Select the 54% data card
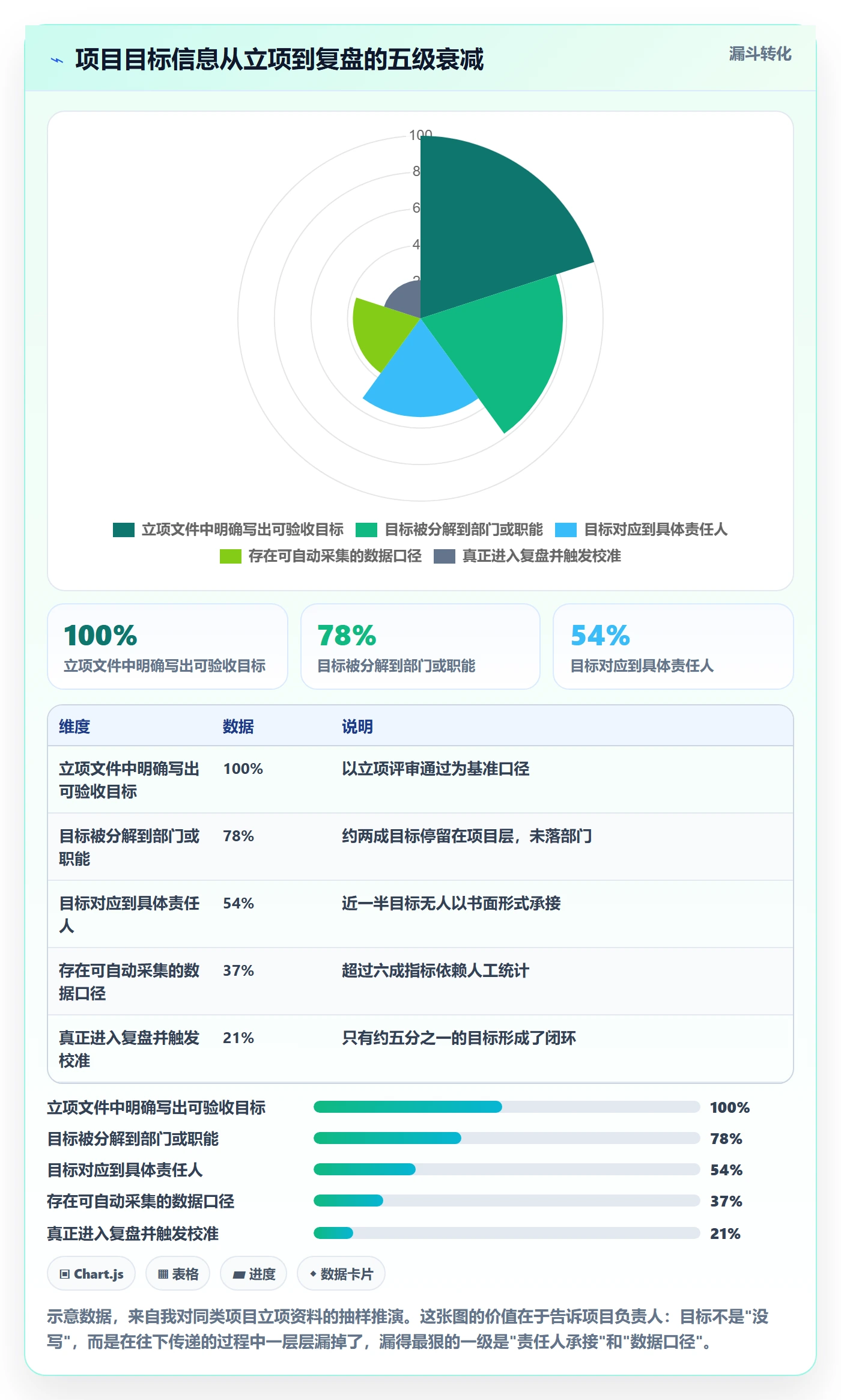Image resolution: width=841 pixels, height=1400 pixels. coord(673,647)
